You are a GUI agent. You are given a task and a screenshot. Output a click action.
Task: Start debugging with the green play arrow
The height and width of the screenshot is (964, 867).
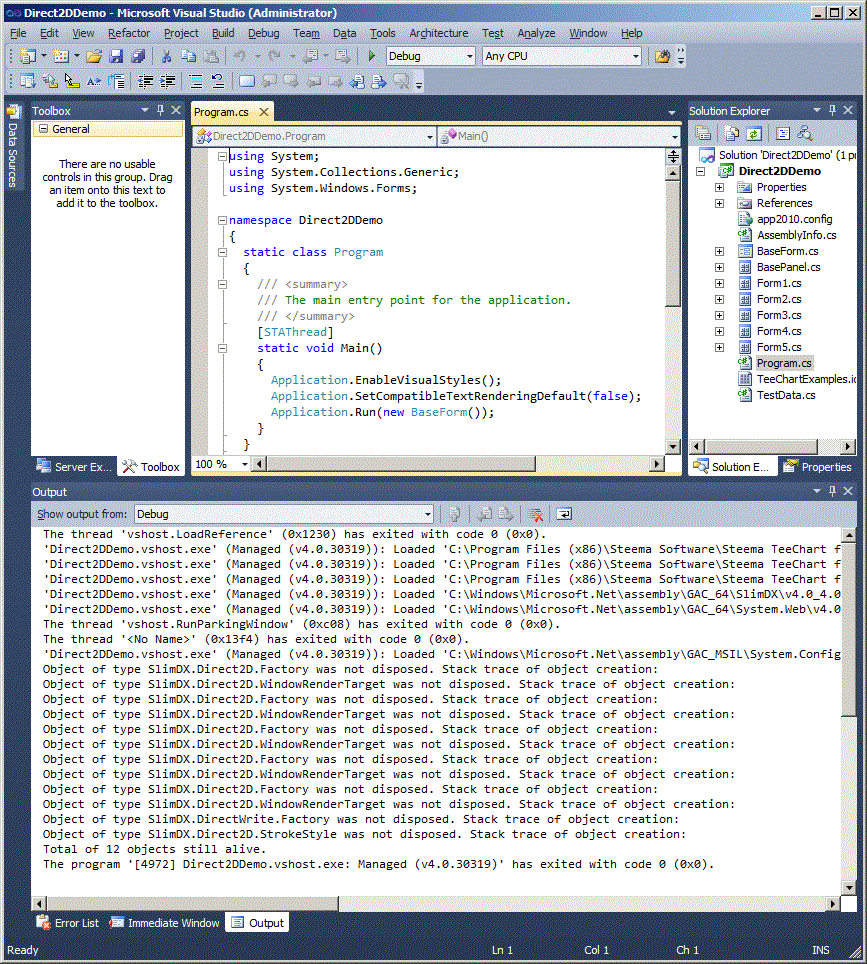(x=371, y=57)
